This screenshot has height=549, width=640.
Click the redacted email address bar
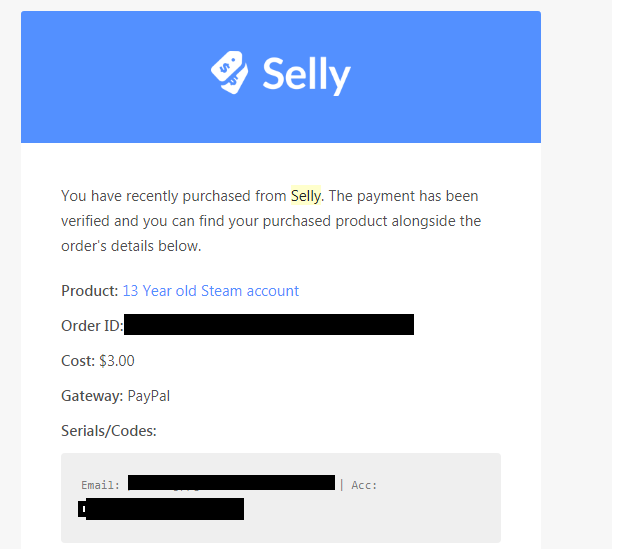231,482
